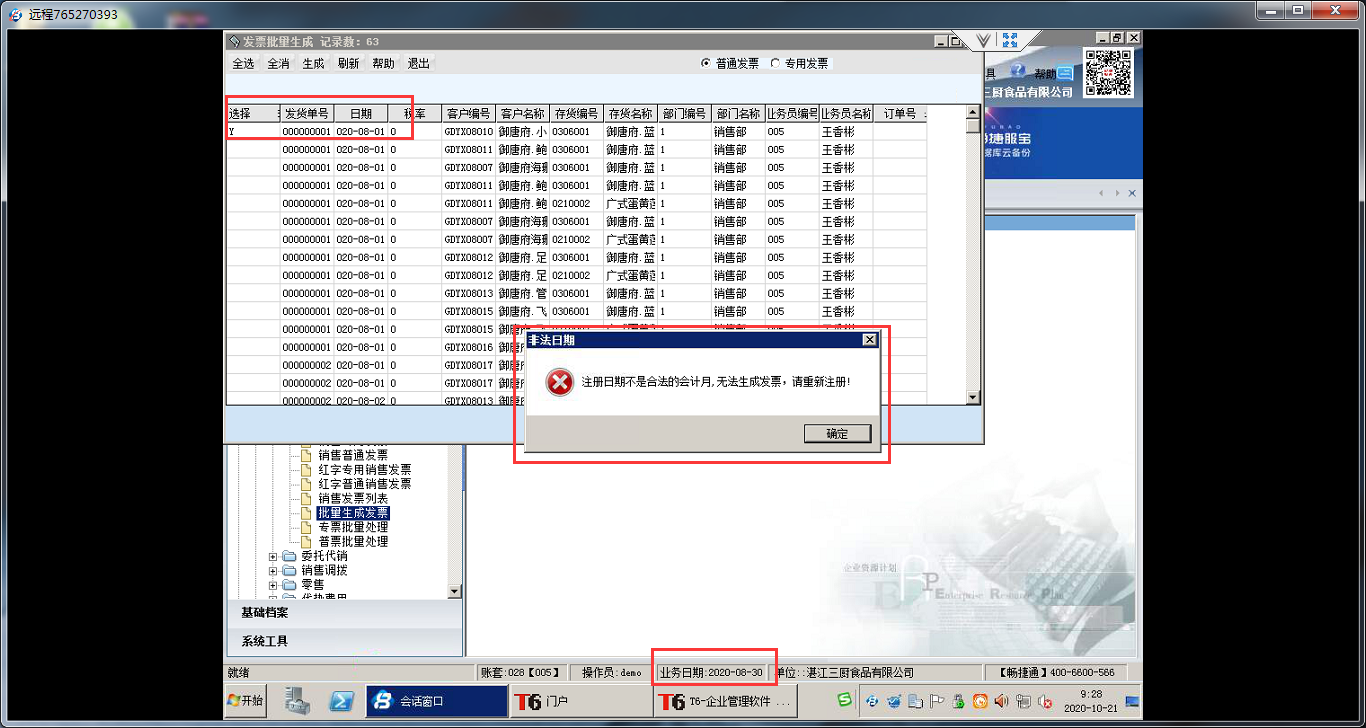1366x728 pixels.
Task: Click the 退出 toolbar button
Action: (x=418, y=63)
